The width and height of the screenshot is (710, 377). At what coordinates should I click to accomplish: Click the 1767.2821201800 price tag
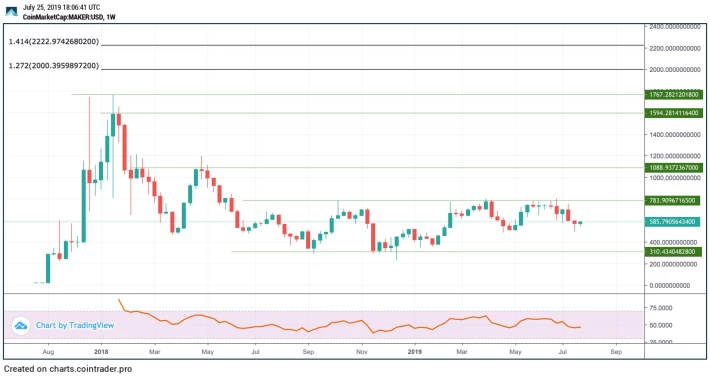click(x=673, y=95)
